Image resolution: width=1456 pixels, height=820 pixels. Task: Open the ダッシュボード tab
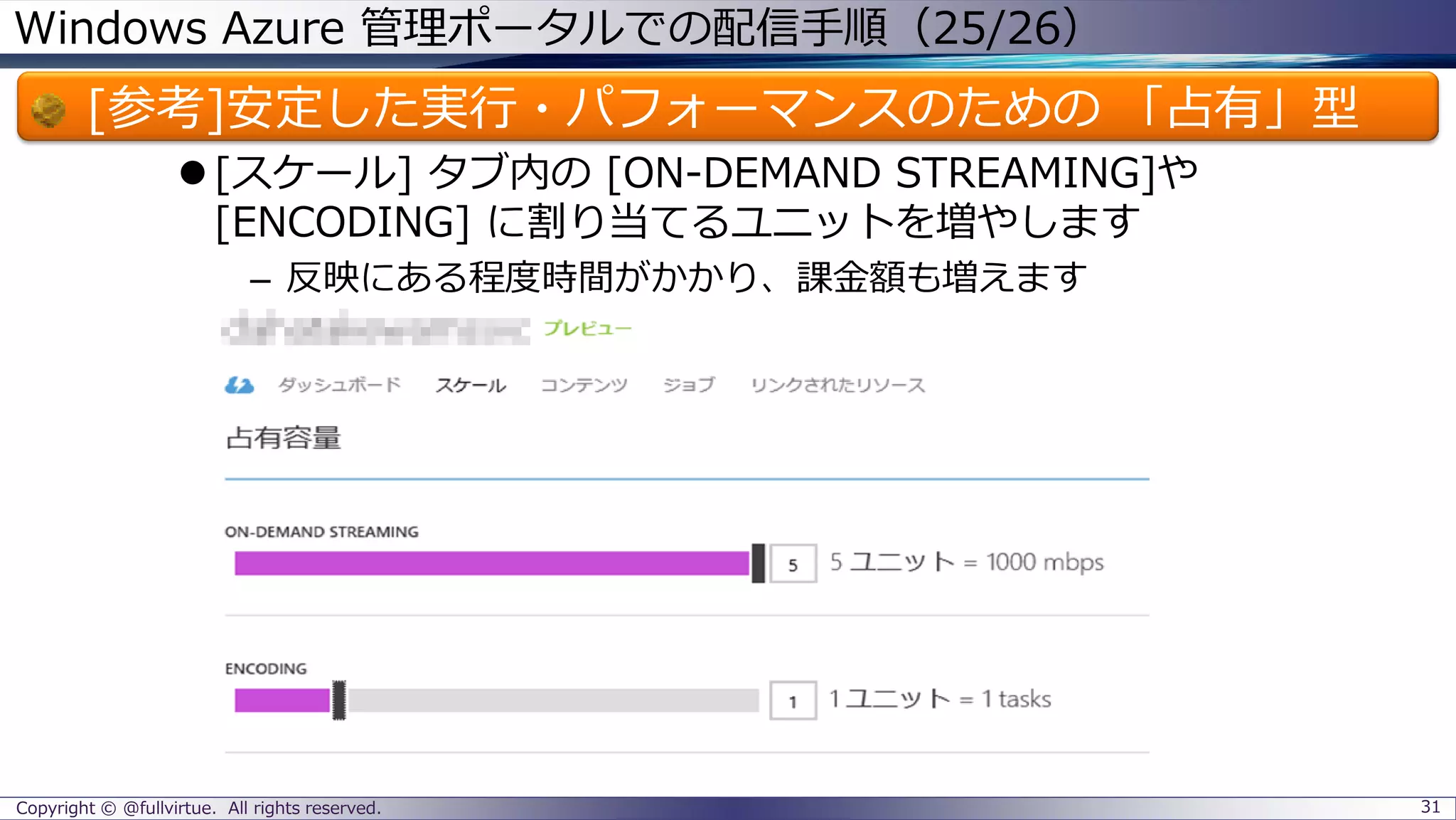coord(340,385)
